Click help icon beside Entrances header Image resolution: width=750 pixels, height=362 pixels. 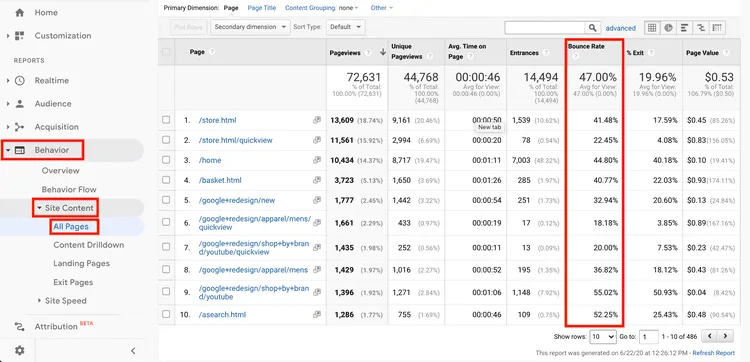click(545, 53)
